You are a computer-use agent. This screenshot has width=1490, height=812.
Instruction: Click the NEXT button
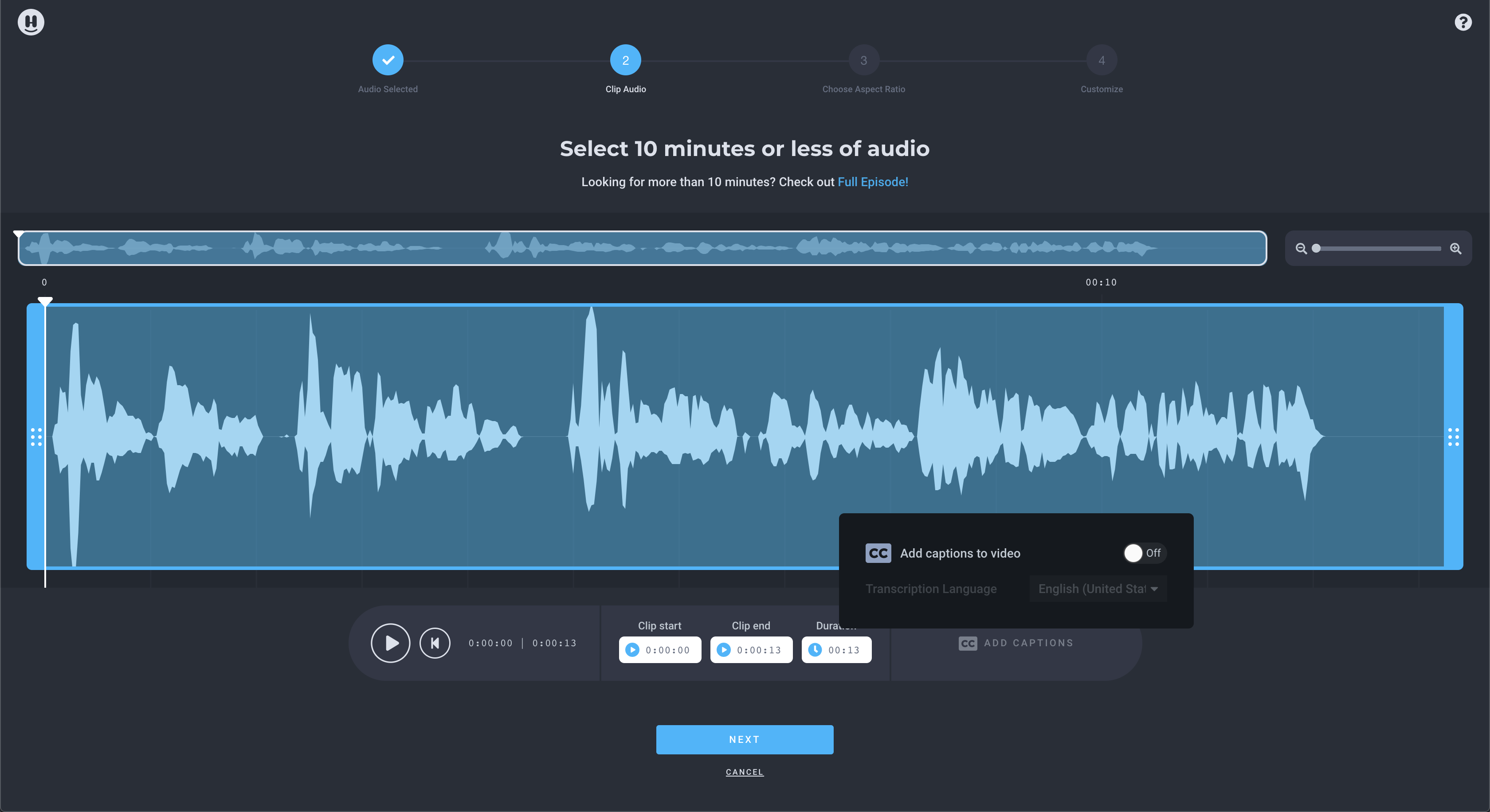[745, 739]
